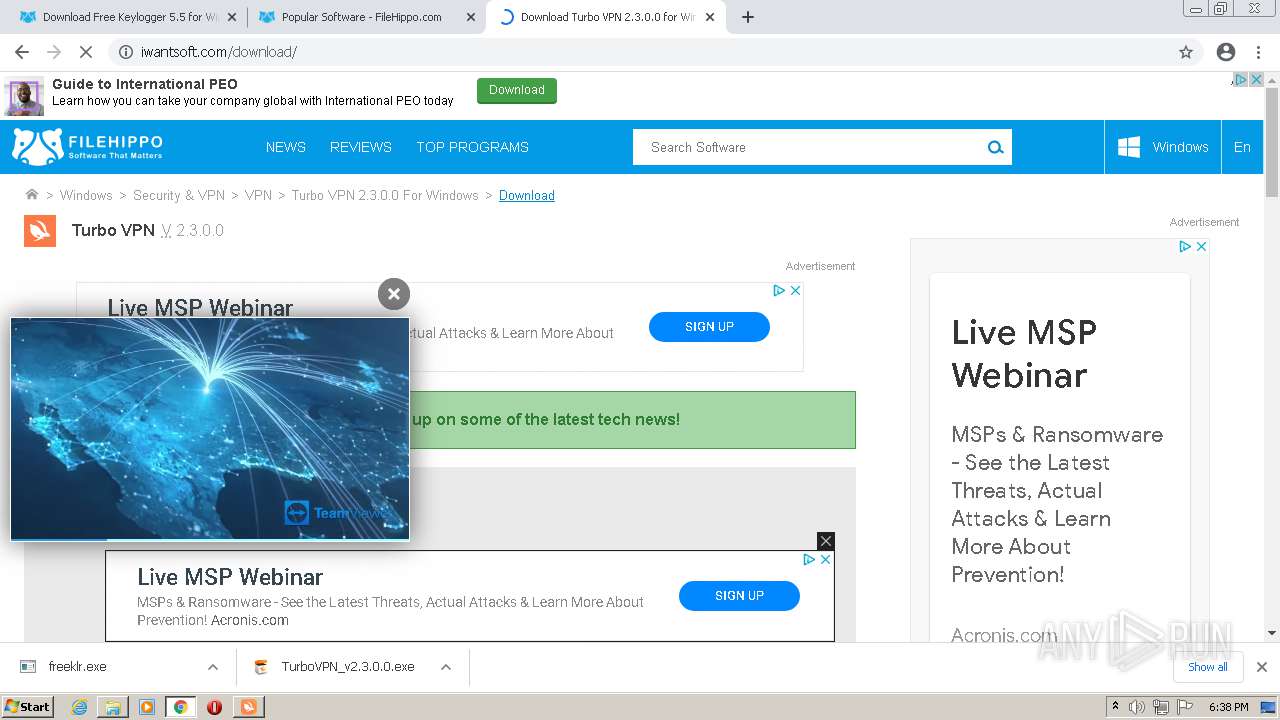The image size is (1280, 720).
Task: Click the system clock 6:38 PM
Action: [1228, 707]
